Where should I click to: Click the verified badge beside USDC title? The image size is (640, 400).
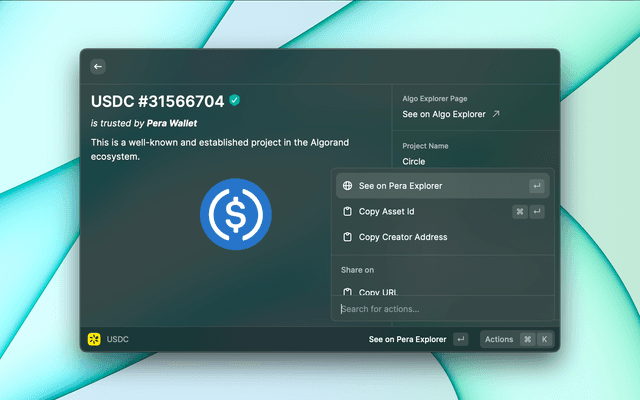(x=235, y=101)
